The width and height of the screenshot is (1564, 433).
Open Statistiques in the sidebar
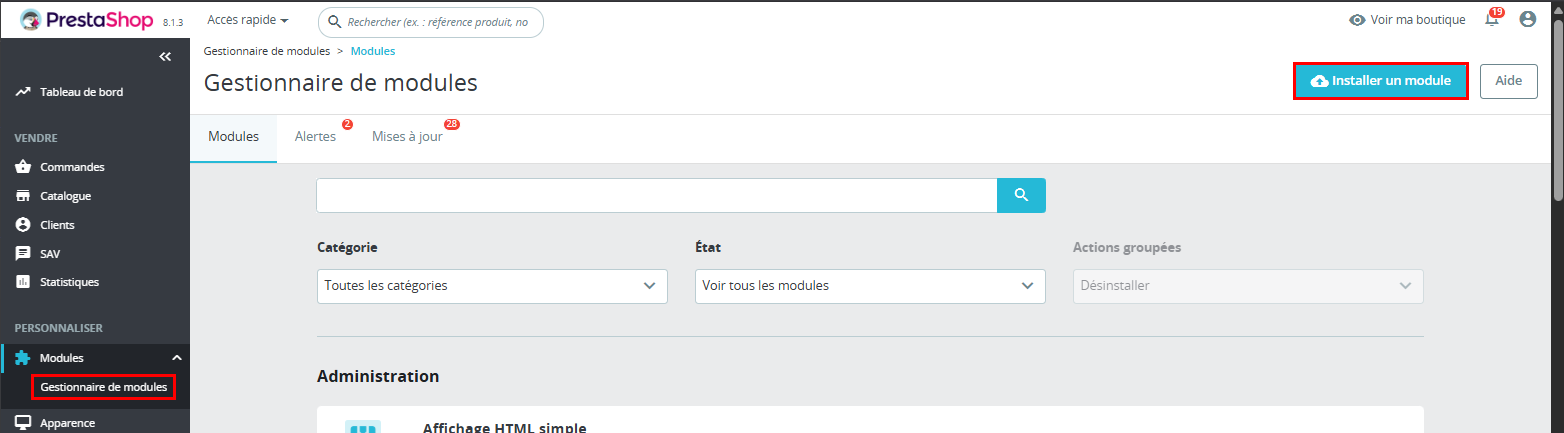tap(69, 282)
